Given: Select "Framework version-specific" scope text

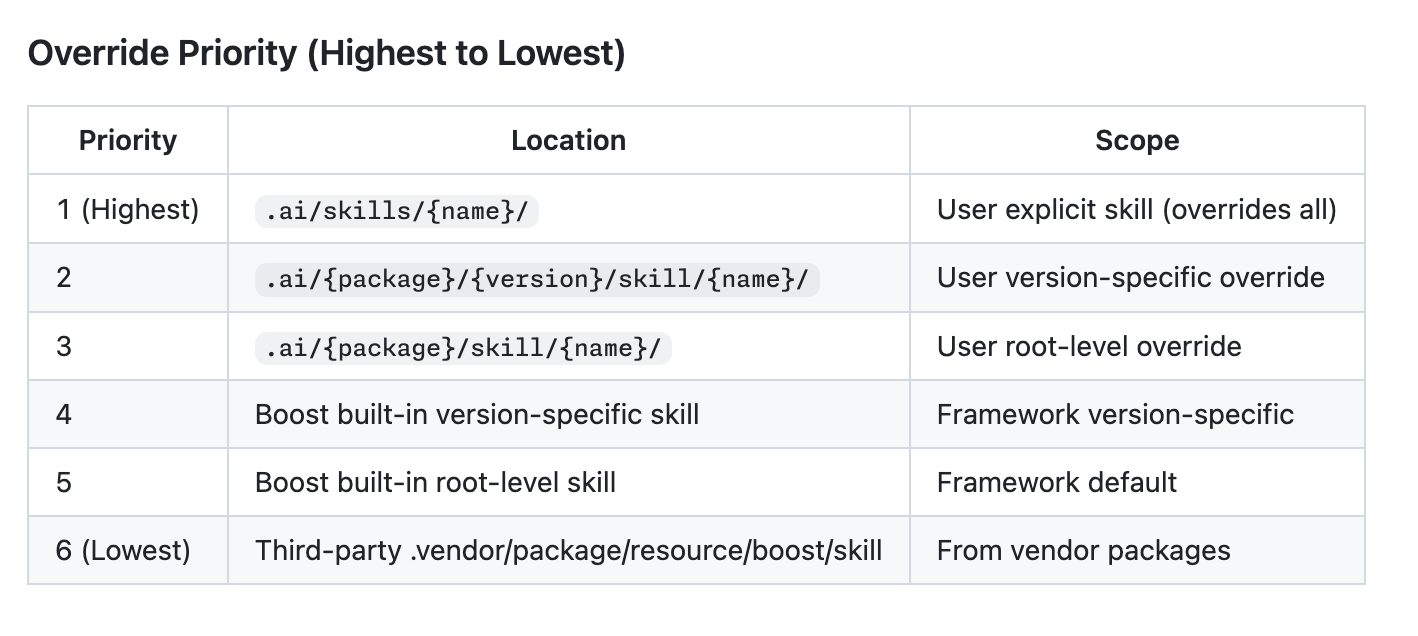Looking at the screenshot, I should pos(1115,414).
